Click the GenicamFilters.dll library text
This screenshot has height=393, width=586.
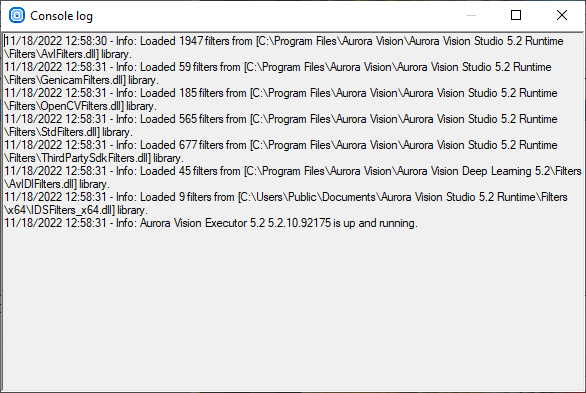(x=81, y=80)
